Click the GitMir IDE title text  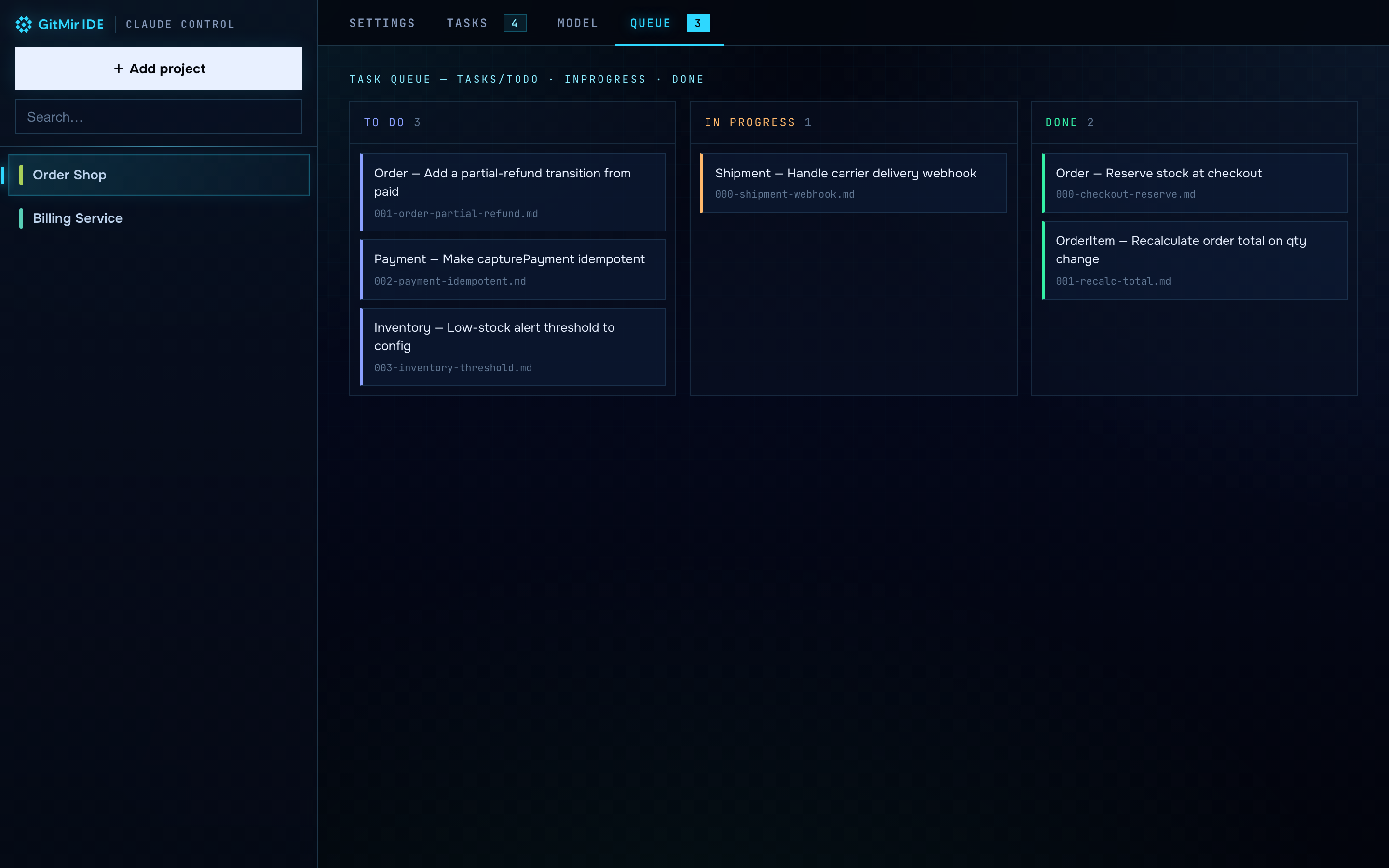point(70,24)
